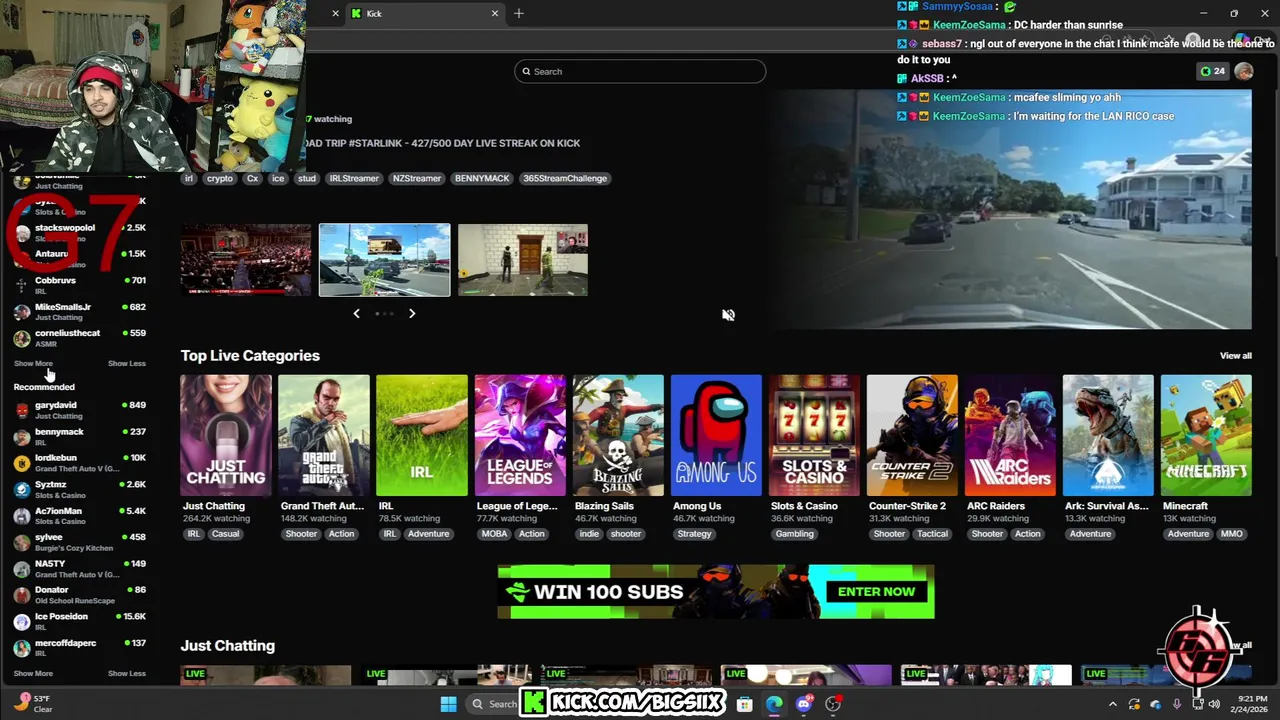Open the profile avatar menu
The width and height of the screenshot is (1280, 720).
pyautogui.click(x=1243, y=71)
